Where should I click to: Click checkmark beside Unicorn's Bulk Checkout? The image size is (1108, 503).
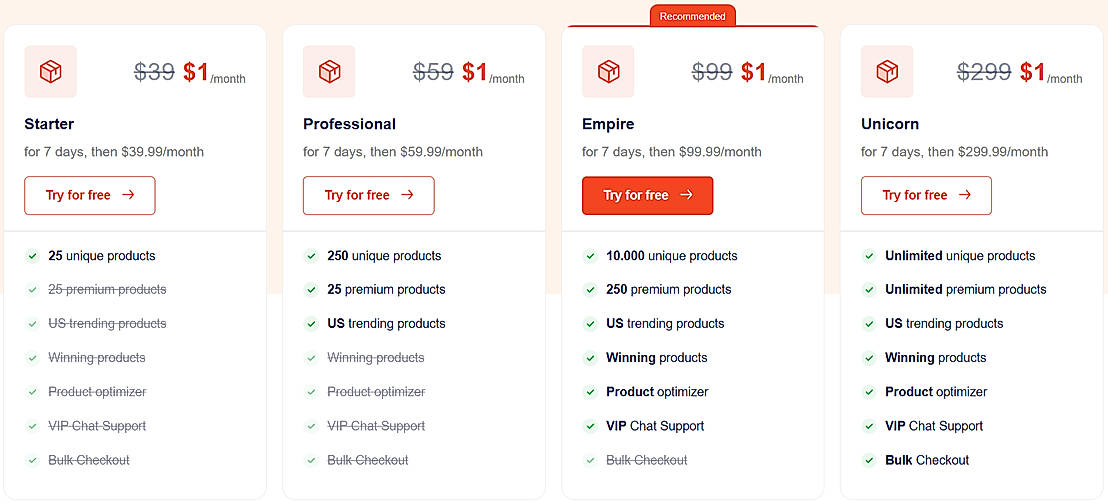[870, 460]
